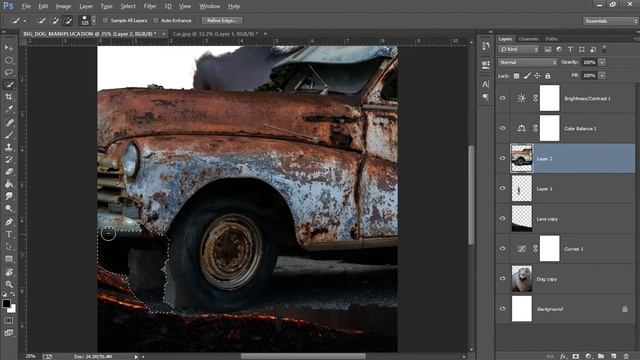
Task: Click the Refine Edge button
Action: click(x=222, y=20)
